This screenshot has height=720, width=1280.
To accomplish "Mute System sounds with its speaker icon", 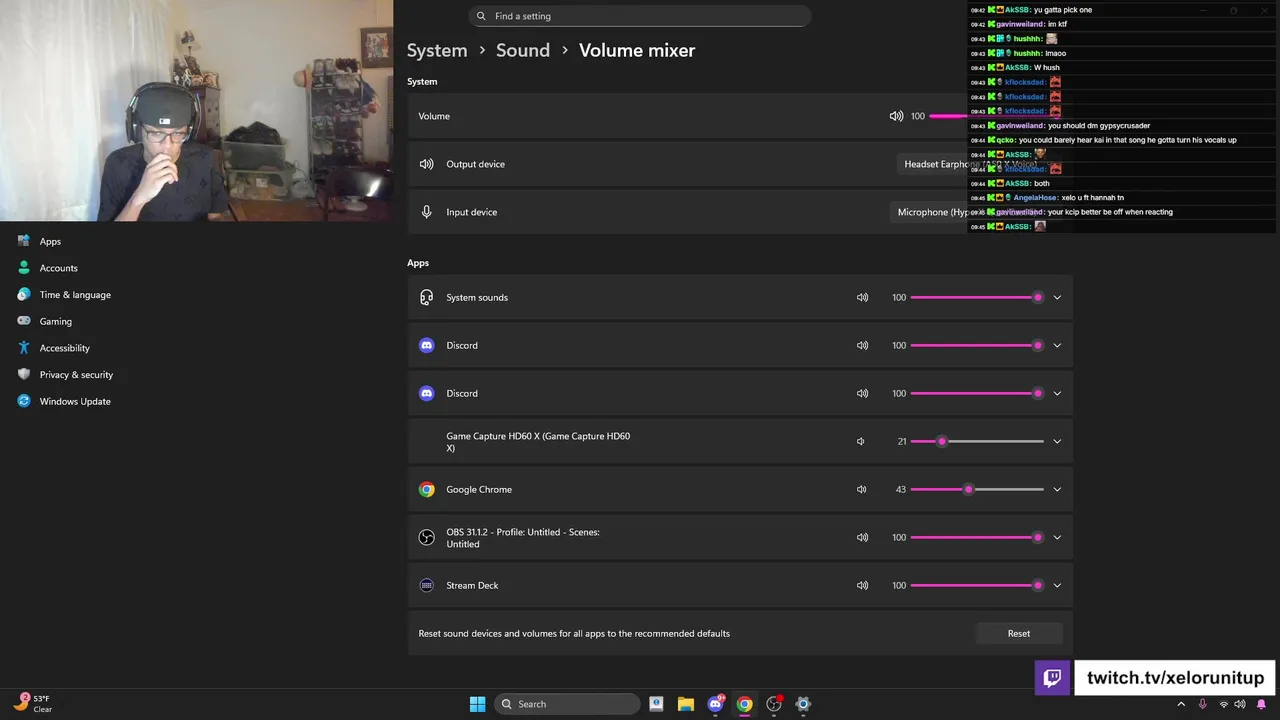I will click(x=862, y=297).
